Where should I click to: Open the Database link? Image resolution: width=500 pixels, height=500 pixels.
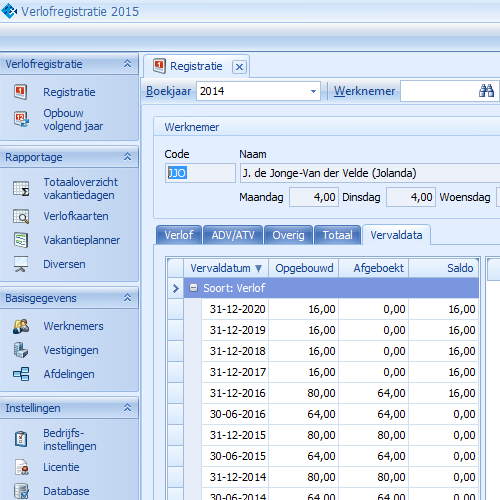tap(66, 491)
